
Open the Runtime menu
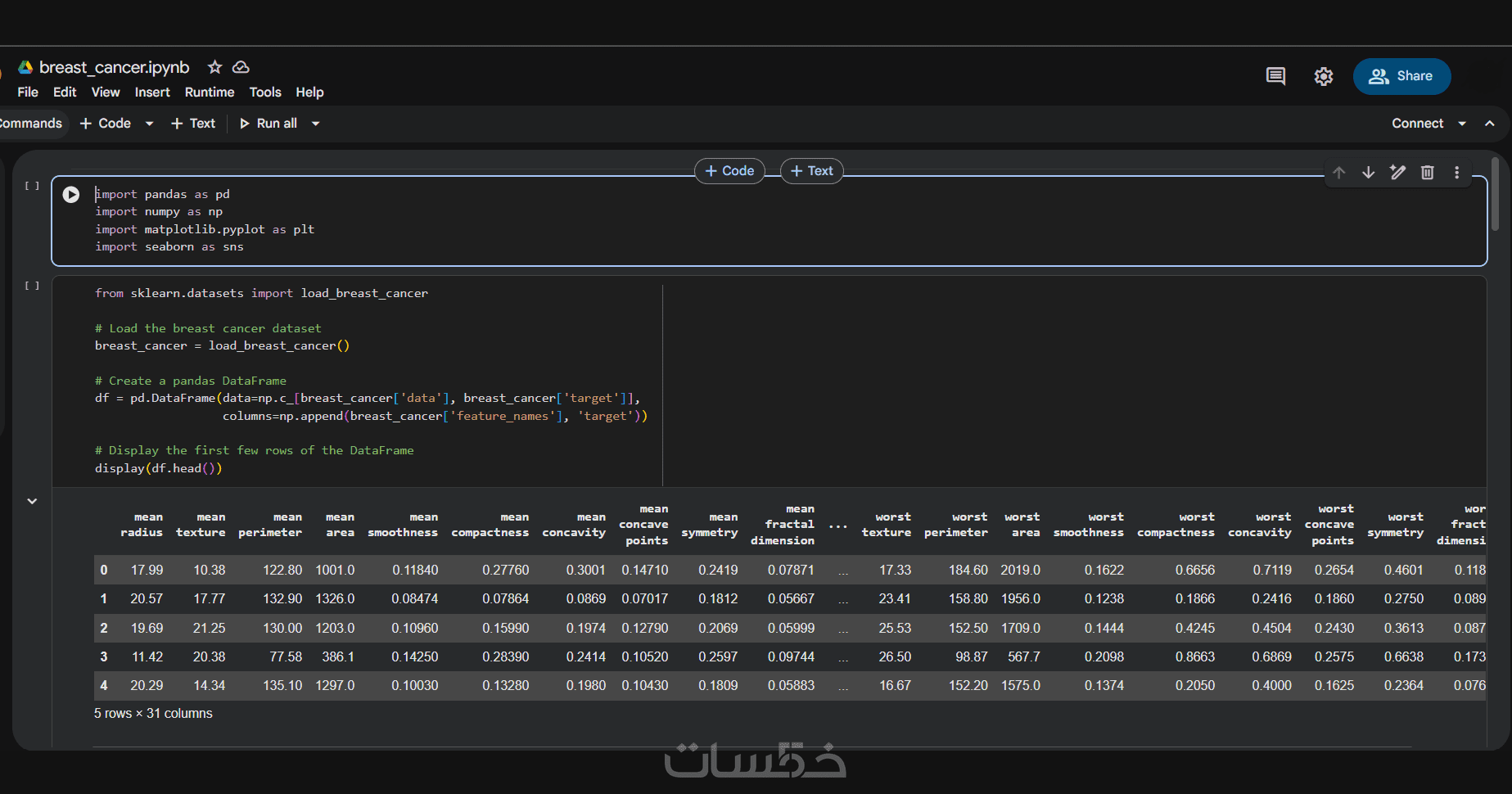[210, 92]
